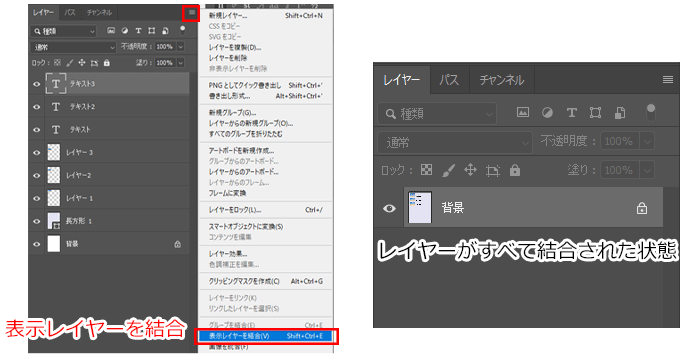
Task: Open 種類 filter dropdown in multi-layer panel
Action: 63,31
